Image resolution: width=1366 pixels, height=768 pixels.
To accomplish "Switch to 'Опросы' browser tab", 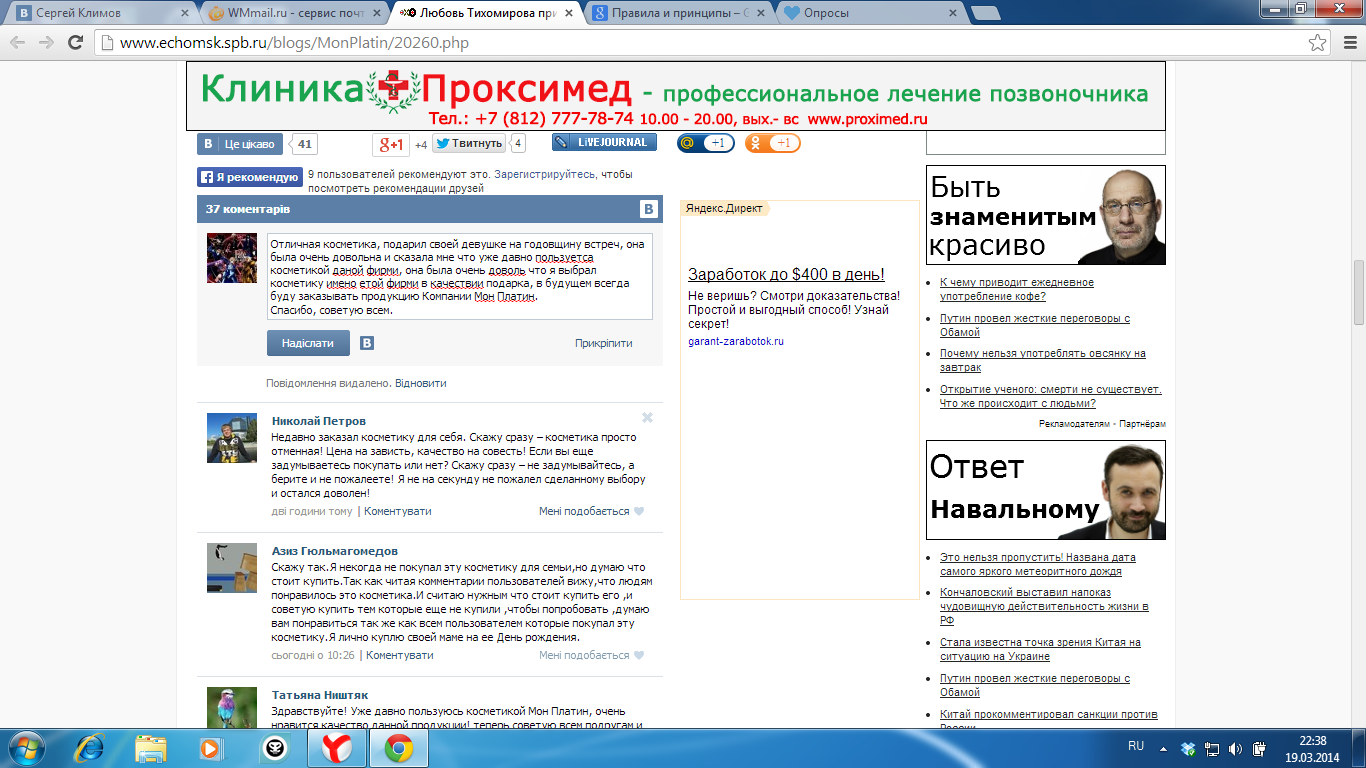I will click(x=870, y=13).
